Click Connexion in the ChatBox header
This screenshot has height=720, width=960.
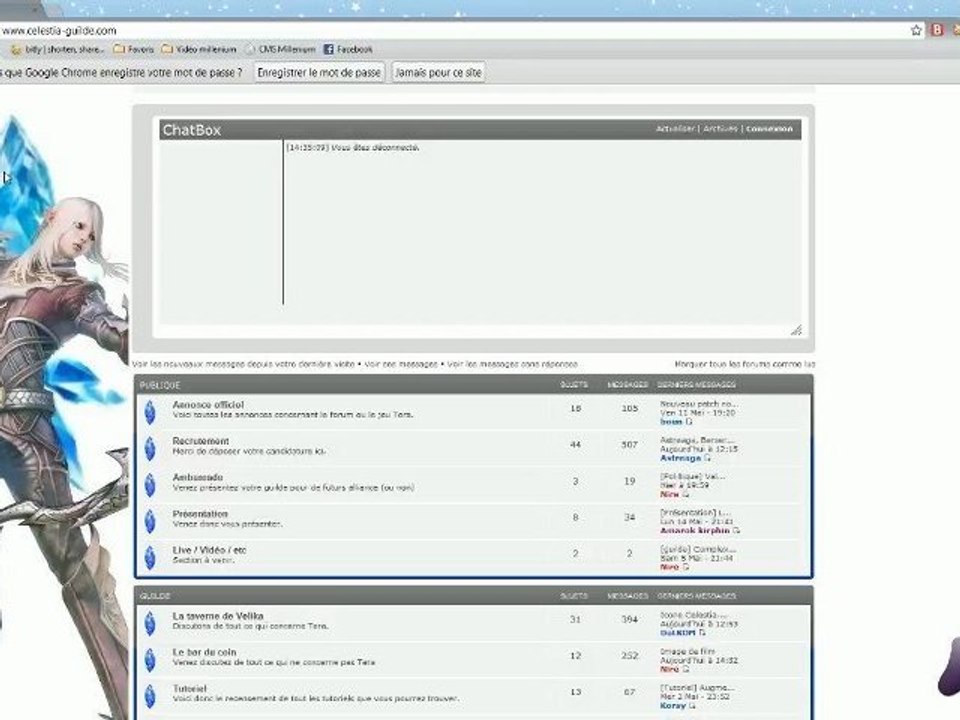coord(769,129)
